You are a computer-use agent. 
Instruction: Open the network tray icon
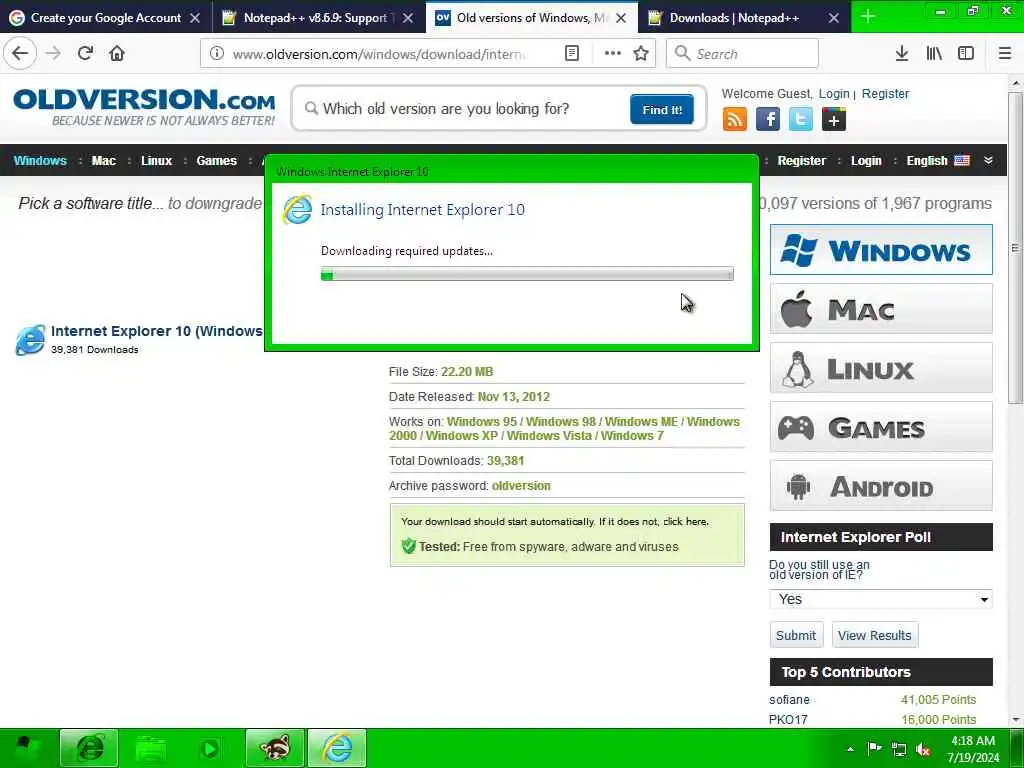[899, 750]
